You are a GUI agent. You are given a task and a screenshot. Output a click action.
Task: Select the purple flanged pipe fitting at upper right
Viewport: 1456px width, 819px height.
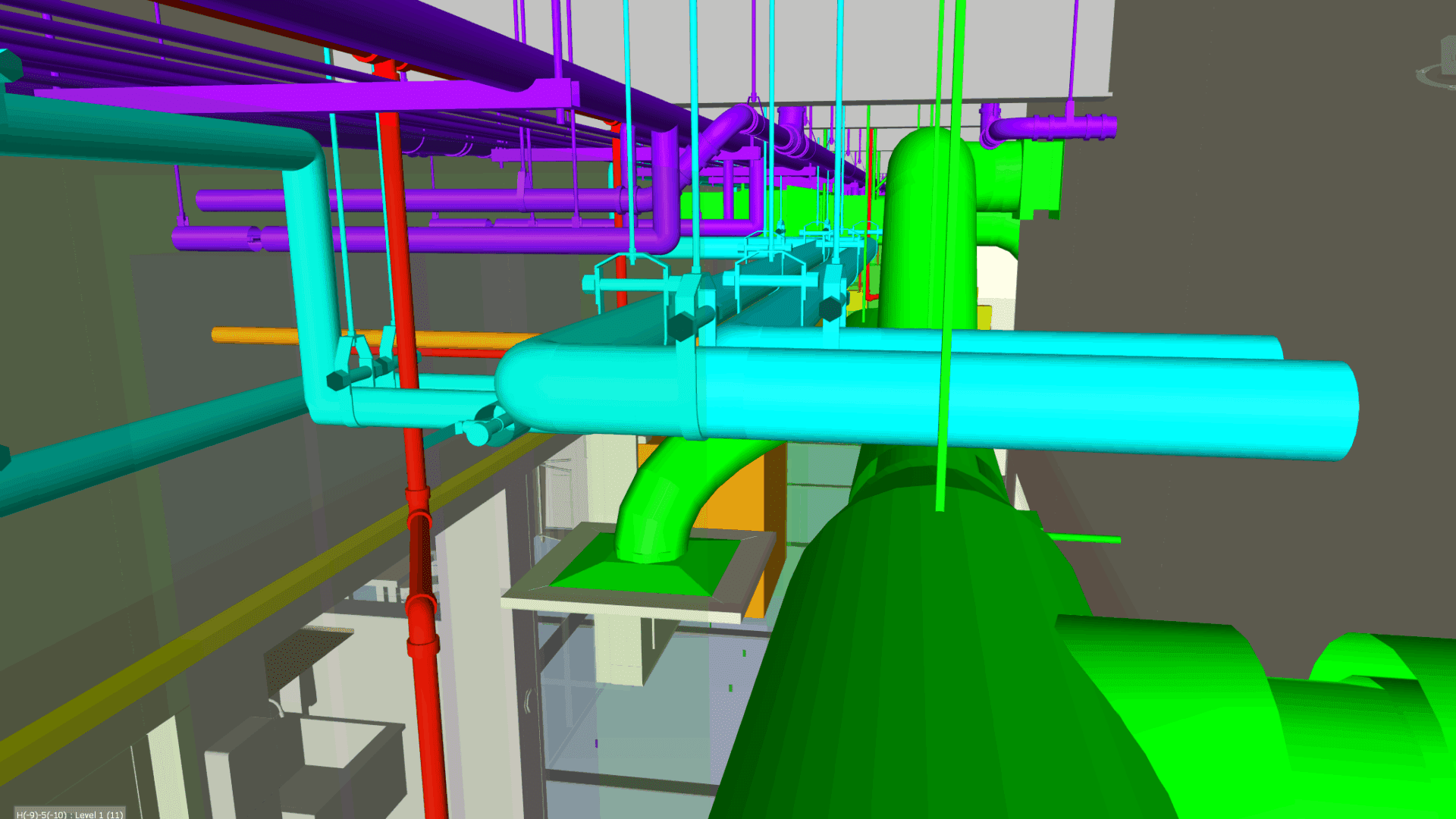(1062, 127)
